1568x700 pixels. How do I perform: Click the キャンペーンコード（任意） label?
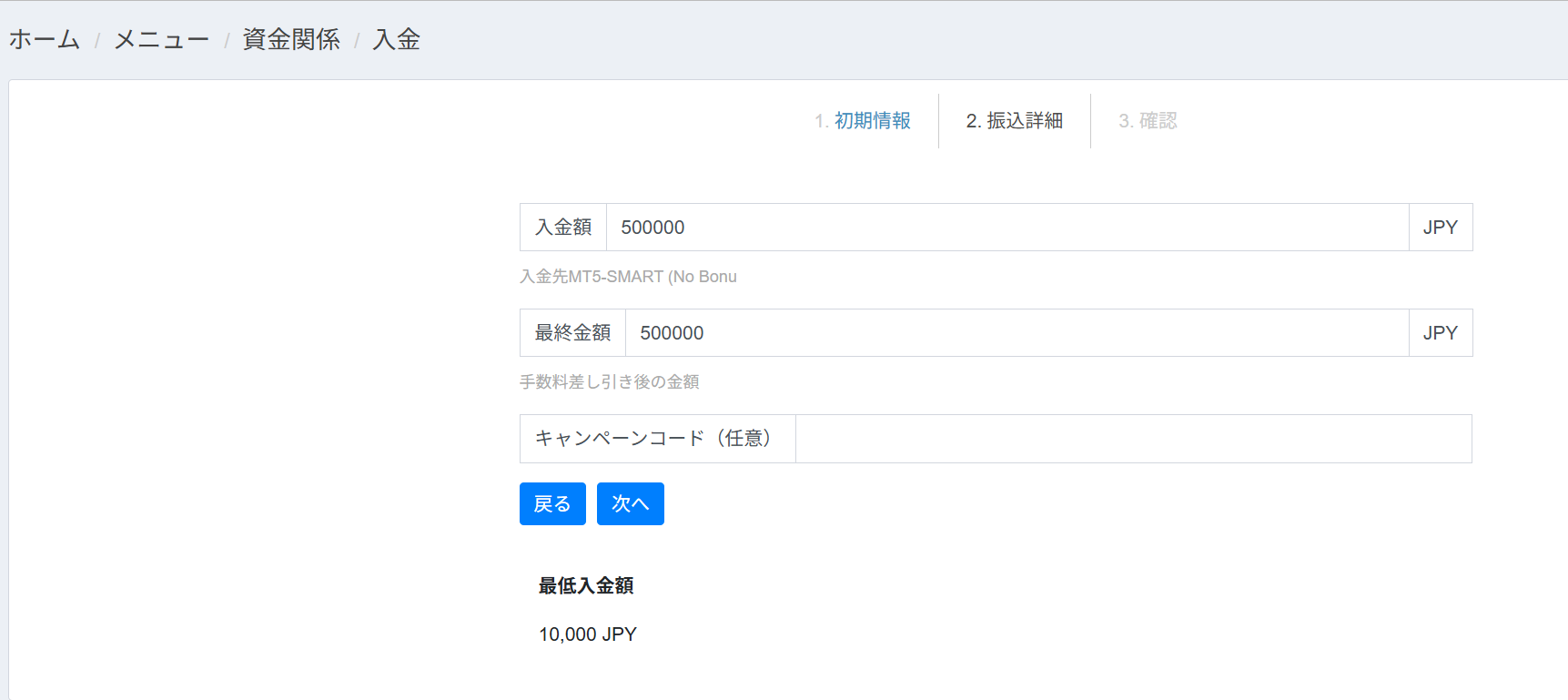(658, 439)
